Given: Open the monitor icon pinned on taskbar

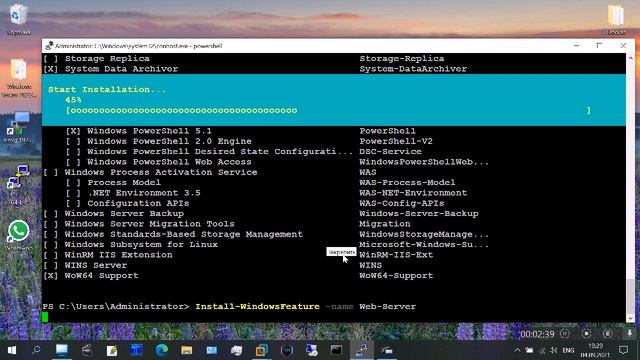Looking at the screenshot, I should (x=62, y=350).
